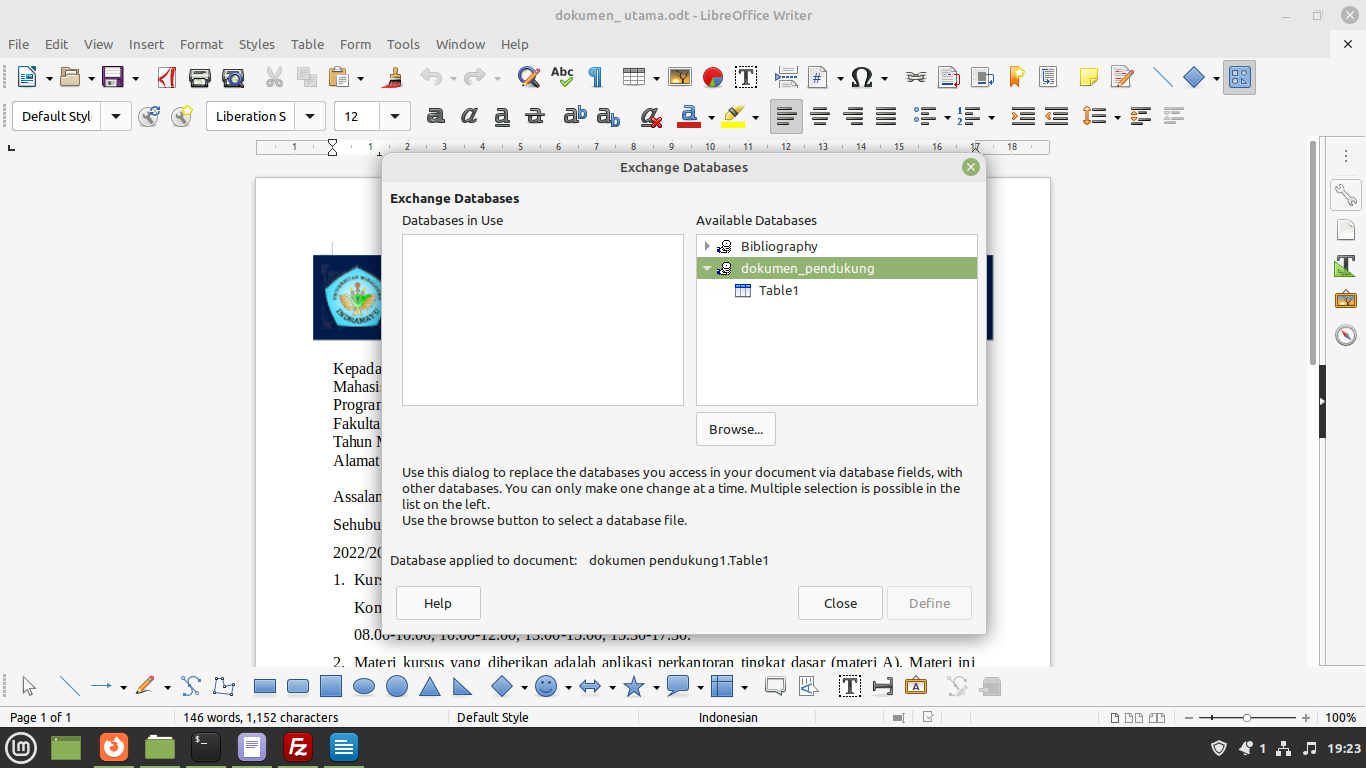
Task: Toggle Italic formatting button
Action: point(468,116)
